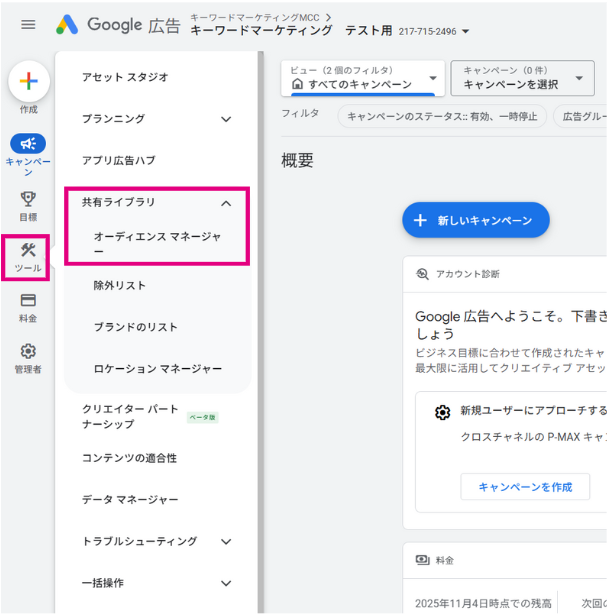607x614 pixels.
Task: Click the キャンペーンのステータス filter chip
Action: [x=441, y=117]
